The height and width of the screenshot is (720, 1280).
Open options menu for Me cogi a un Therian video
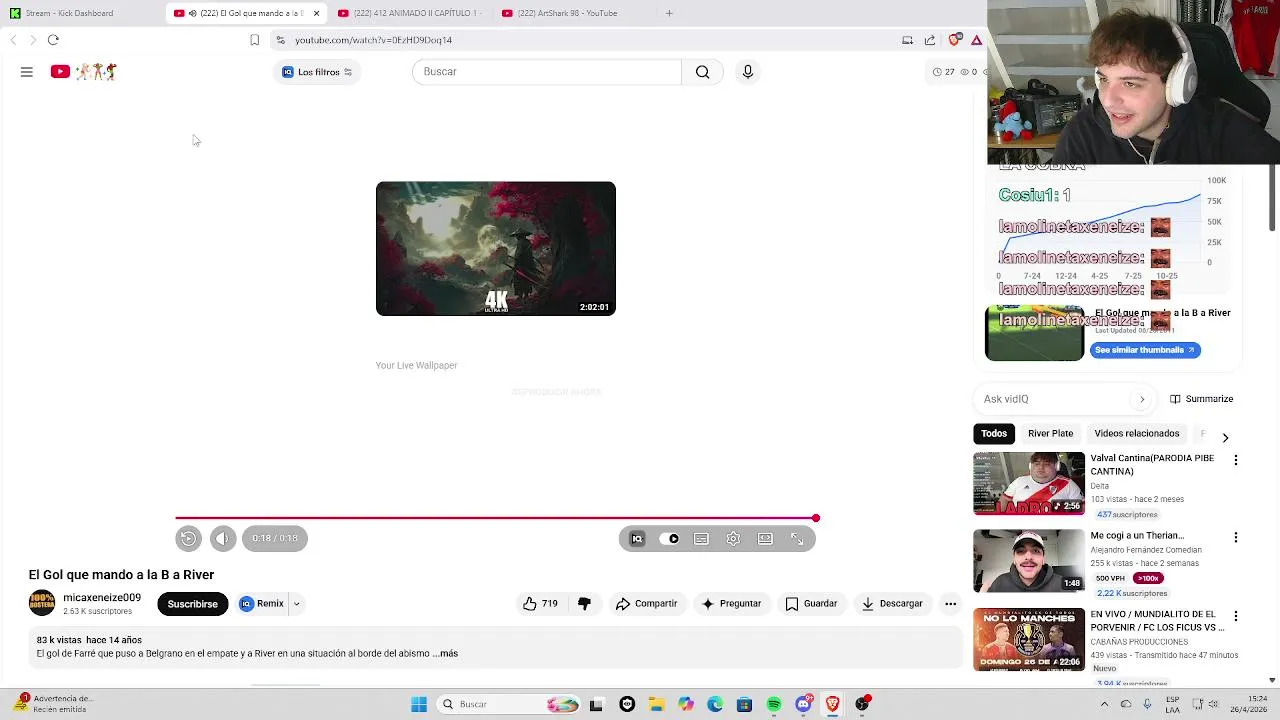pos(1236,537)
